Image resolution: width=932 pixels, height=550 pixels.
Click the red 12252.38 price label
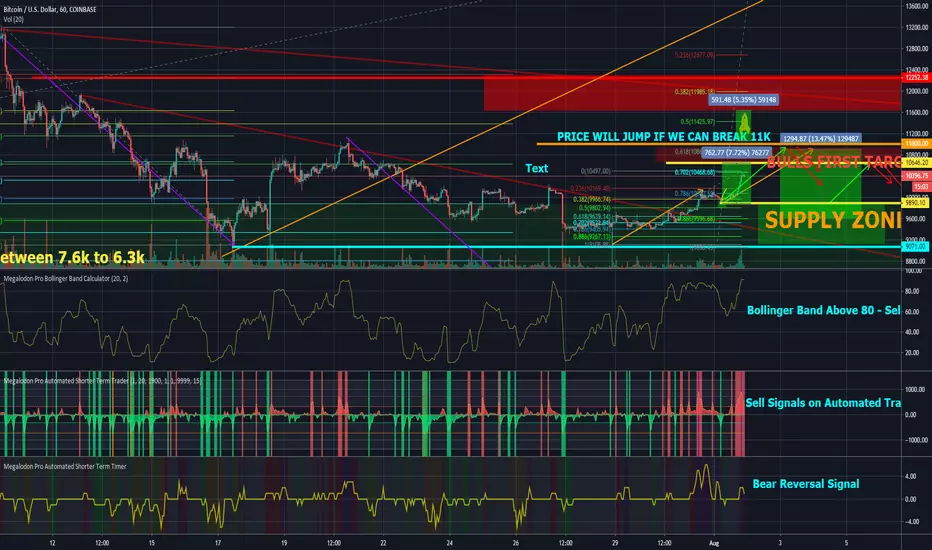point(916,77)
